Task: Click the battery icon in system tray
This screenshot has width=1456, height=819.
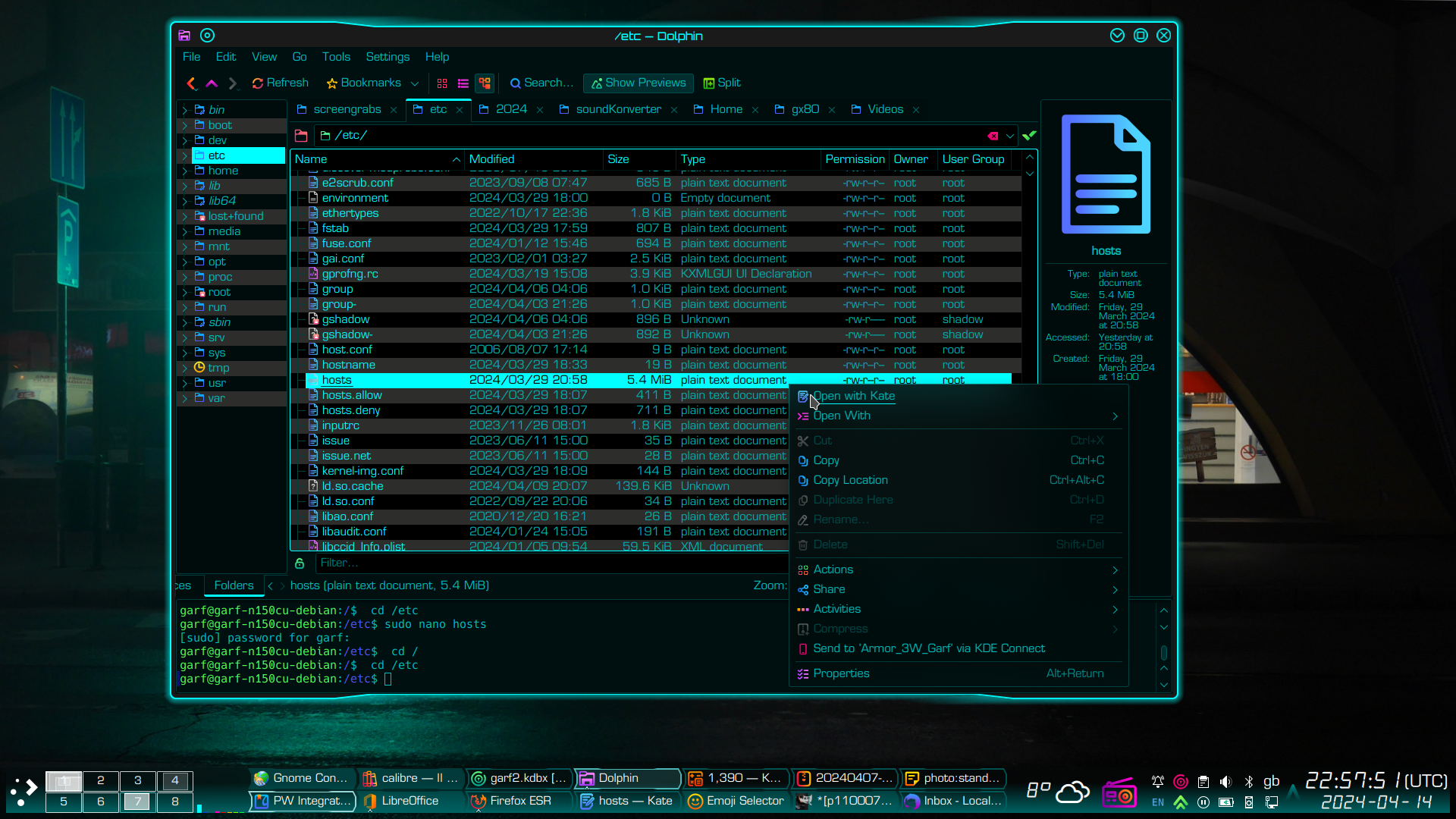Action: [1225, 802]
